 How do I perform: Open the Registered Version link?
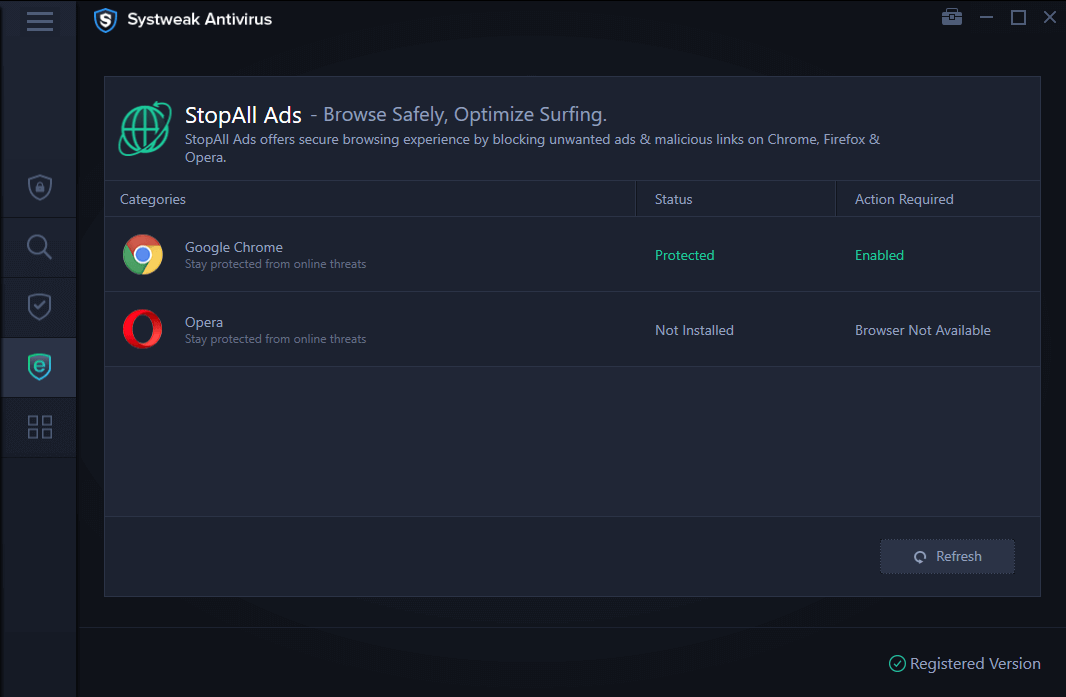click(974, 663)
